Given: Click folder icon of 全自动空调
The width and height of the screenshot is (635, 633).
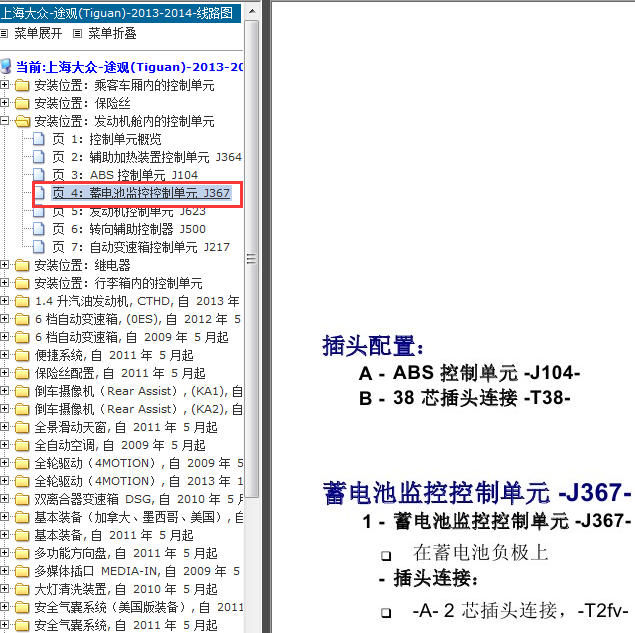Looking at the screenshot, I should pos(22,445).
